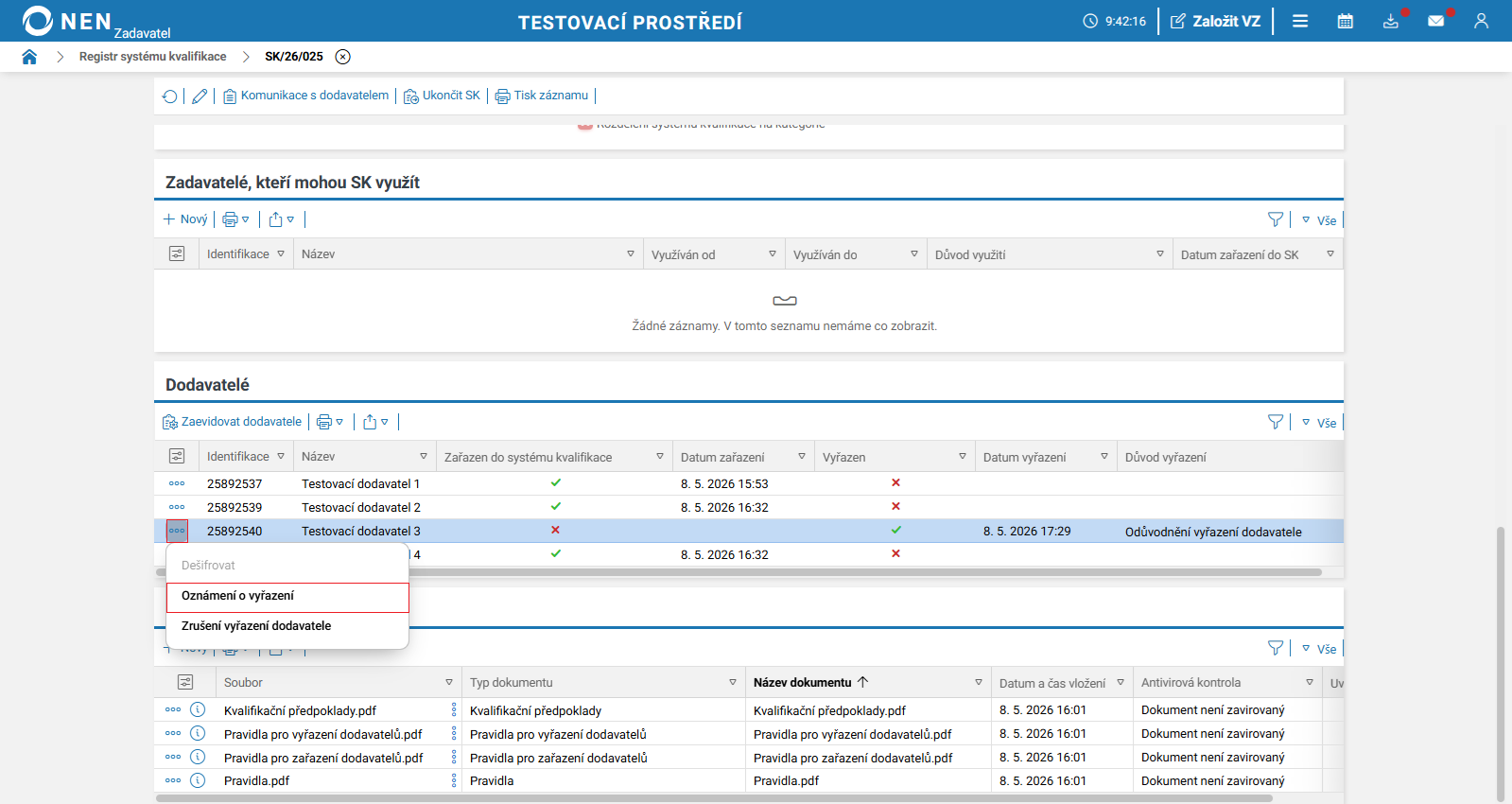Open info icon for Pravidla.pdf row
1512x804 pixels.
point(198,780)
